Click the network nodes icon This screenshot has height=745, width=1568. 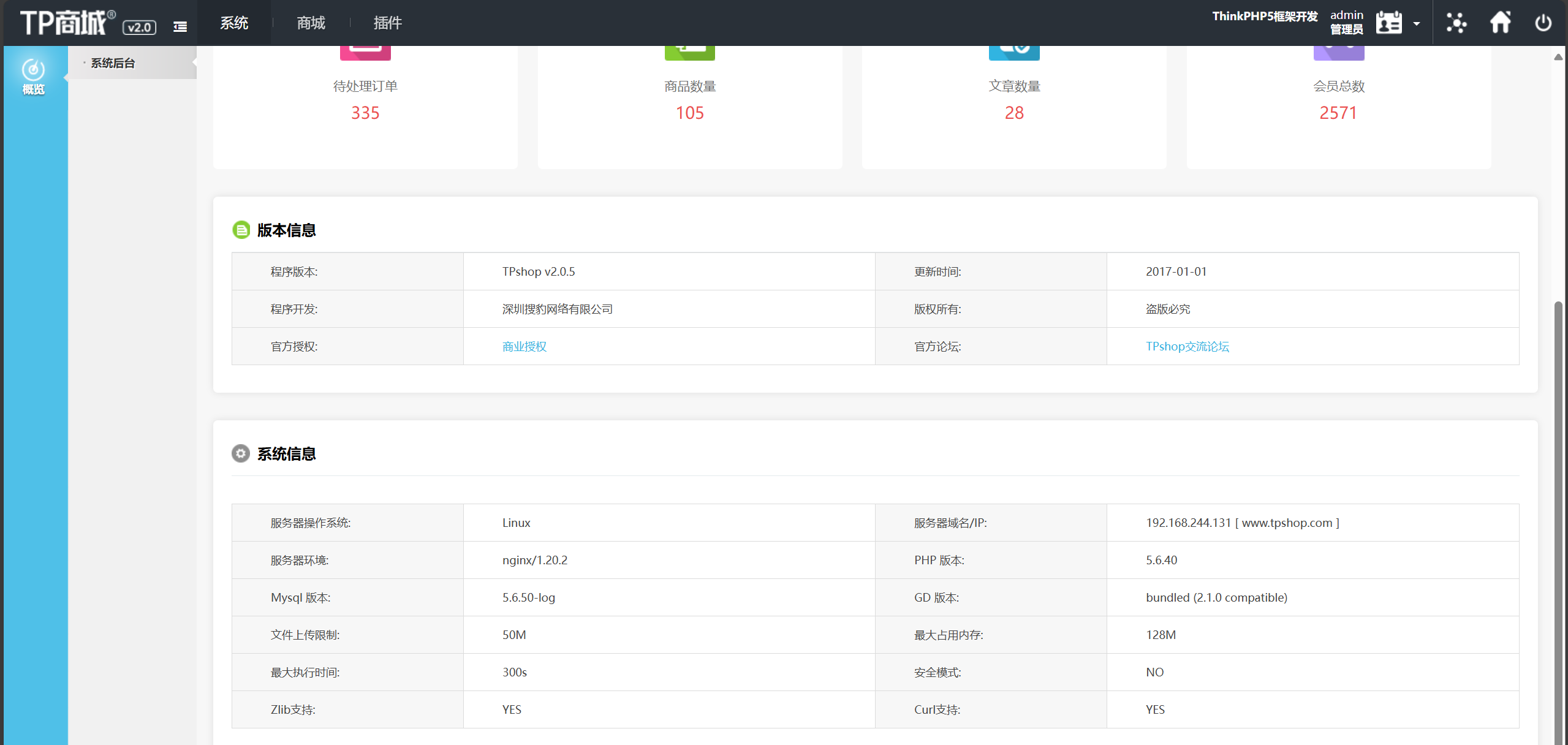point(1456,23)
